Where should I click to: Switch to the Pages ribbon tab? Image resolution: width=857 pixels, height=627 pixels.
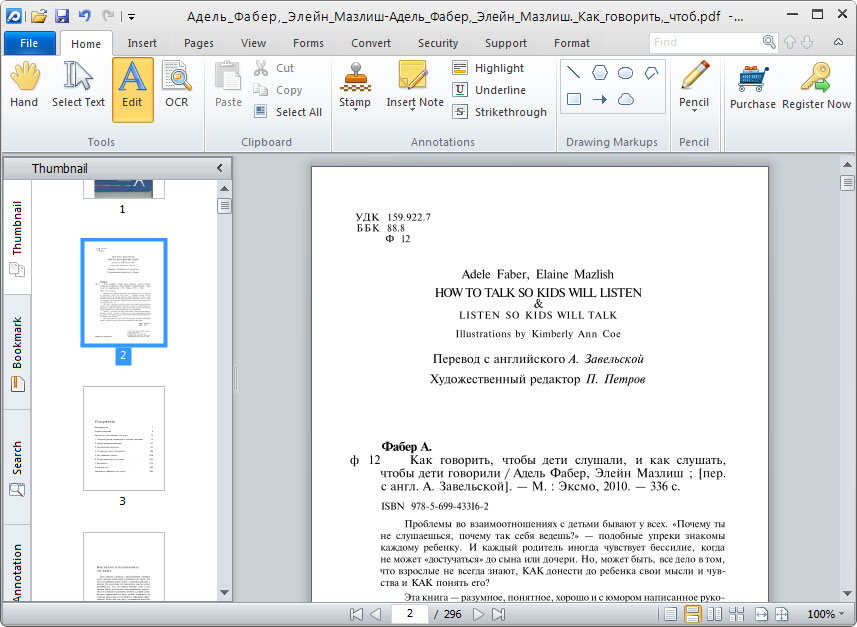[x=199, y=43]
